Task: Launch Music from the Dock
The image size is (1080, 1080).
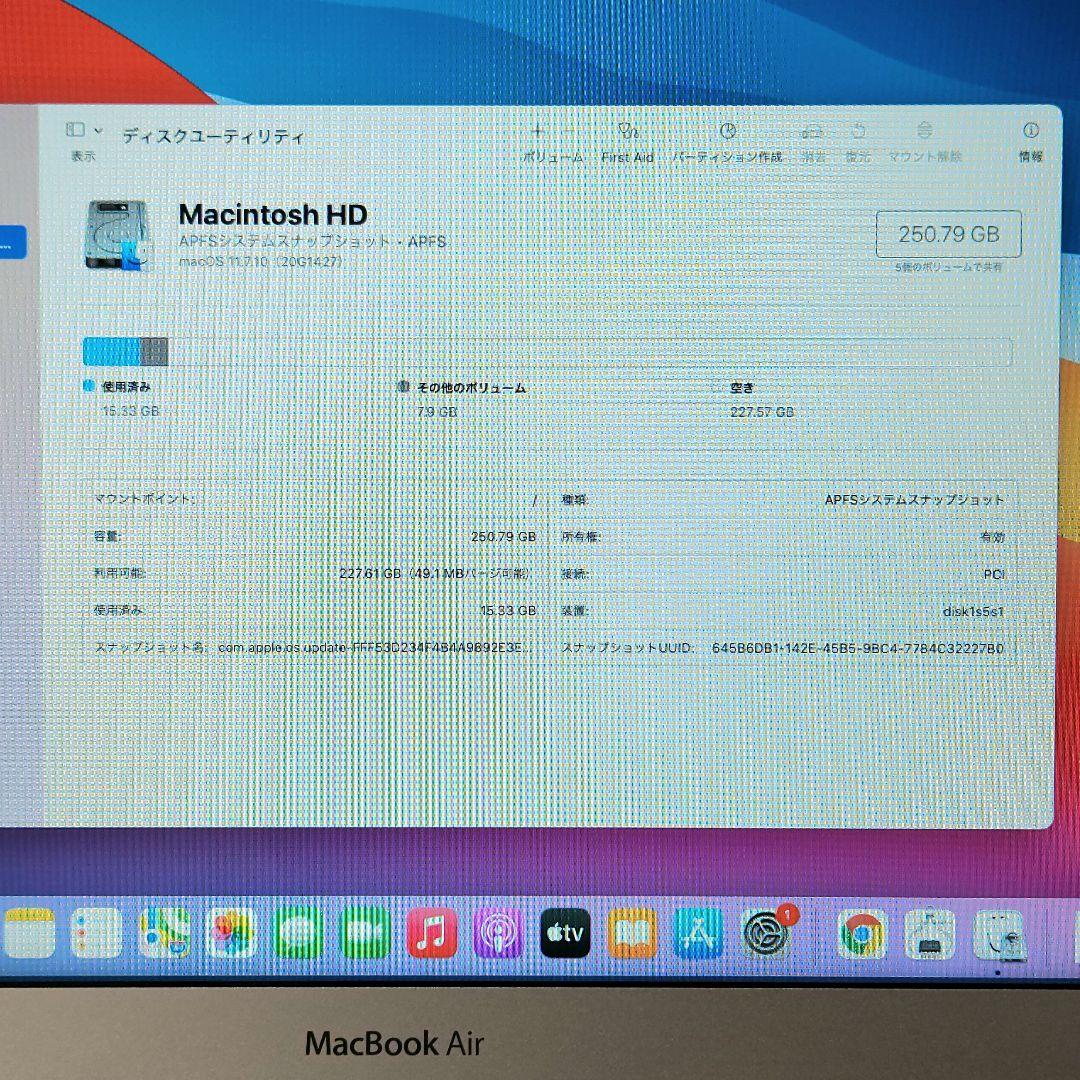Action: point(432,933)
